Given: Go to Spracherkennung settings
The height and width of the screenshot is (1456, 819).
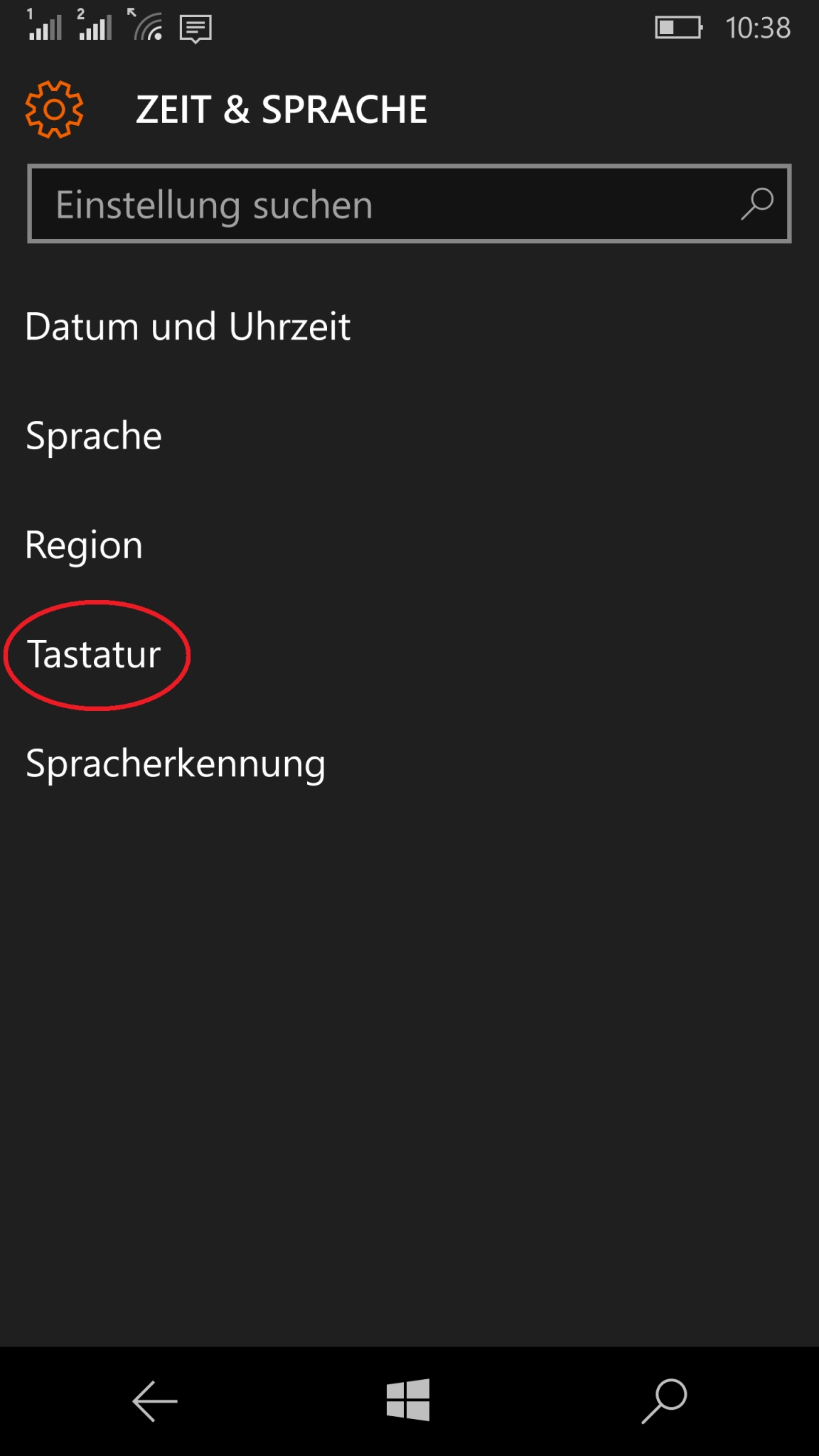Looking at the screenshot, I should coord(176,764).
